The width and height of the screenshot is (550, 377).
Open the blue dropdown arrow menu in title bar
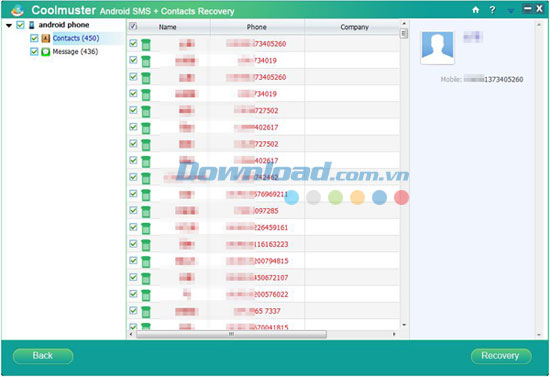click(511, 11)
